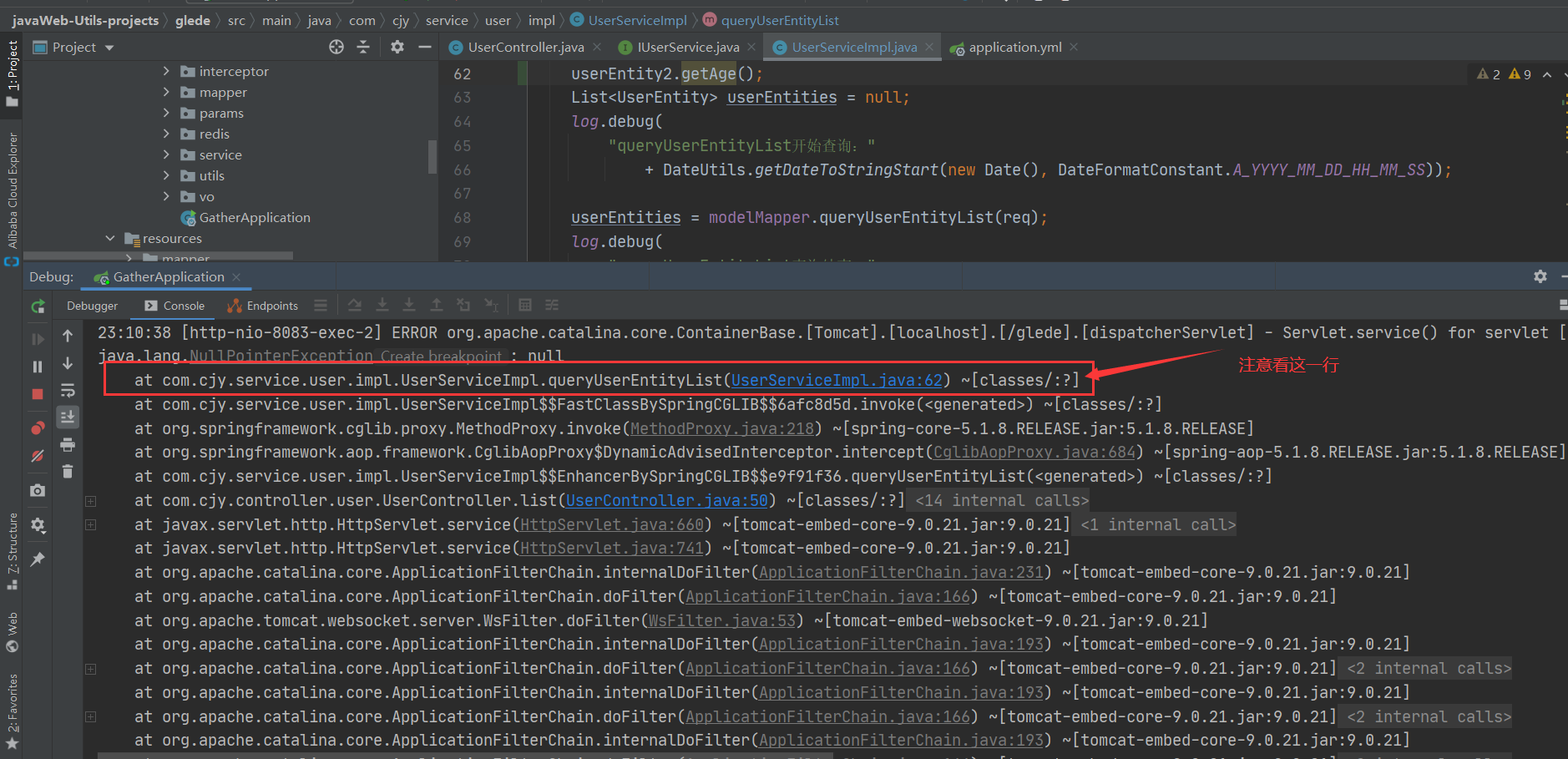Toggle soft-wrap in console
Screen dimensions: 1568x759
(x=68, y=391)
